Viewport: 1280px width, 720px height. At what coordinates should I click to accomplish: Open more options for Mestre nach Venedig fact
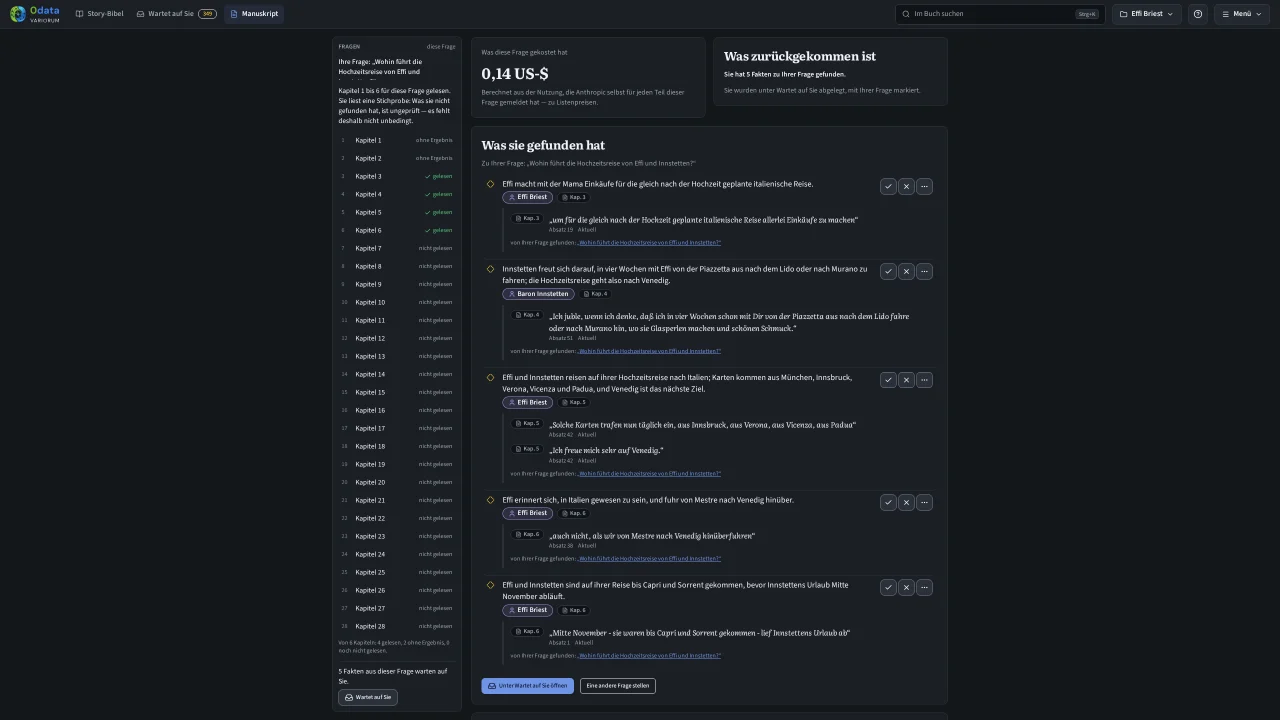(x=924, y=503)
